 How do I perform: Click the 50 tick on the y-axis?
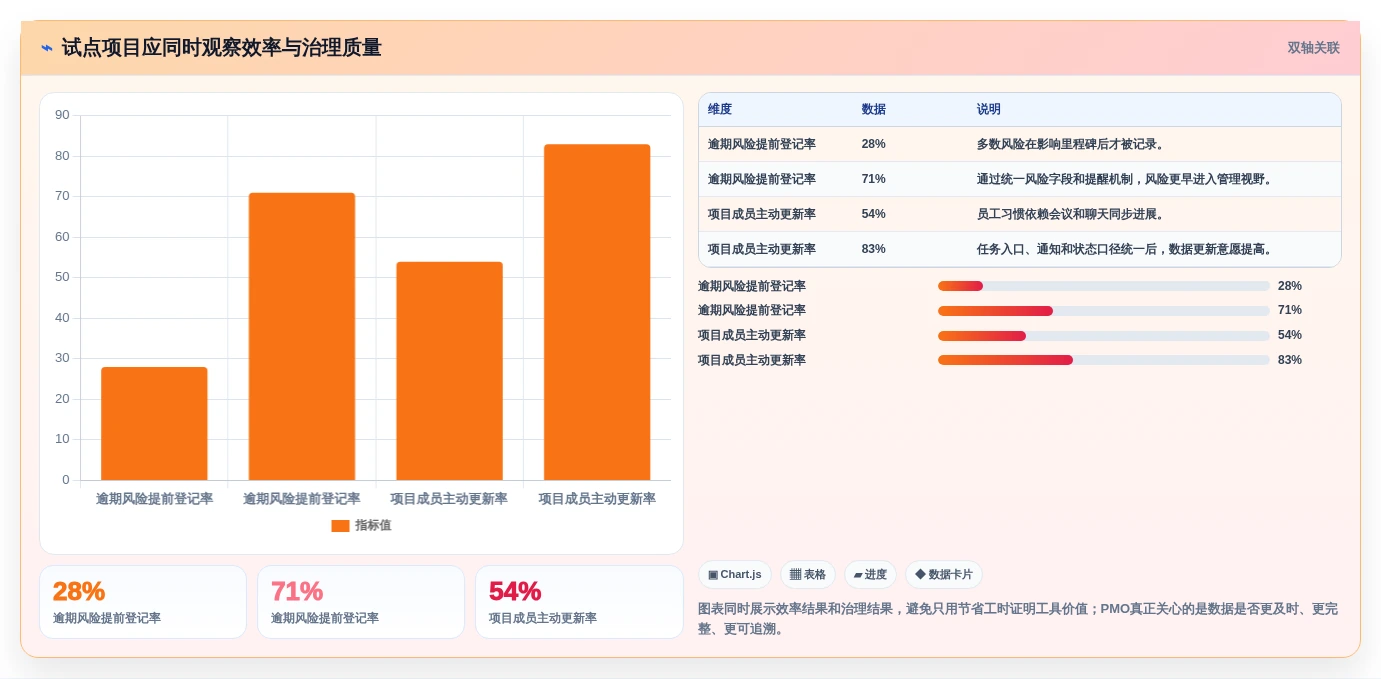[62, 277]
